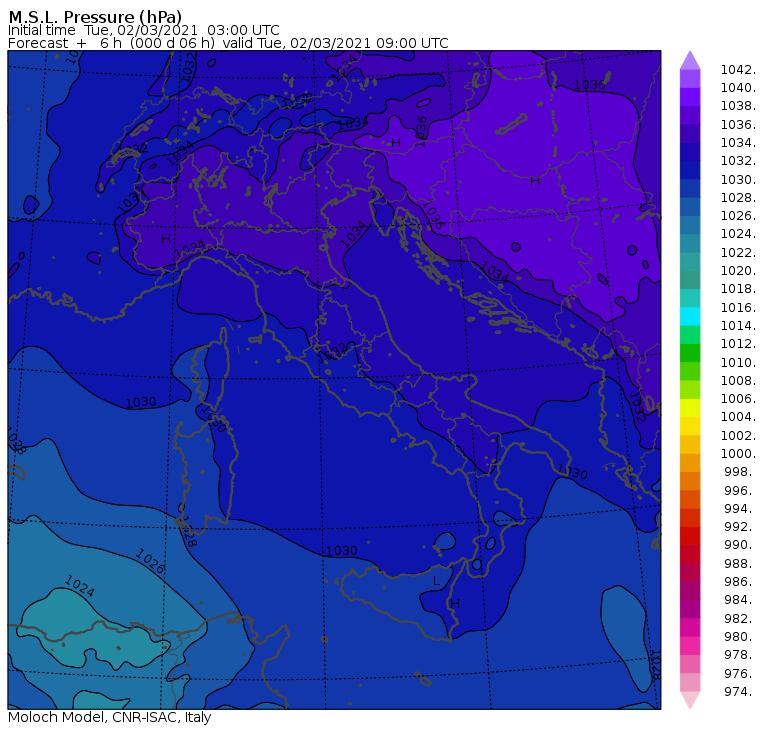This screenshot has width=760, height=731.
Task: Select legend value 1032.
Action: pos(738,160)
